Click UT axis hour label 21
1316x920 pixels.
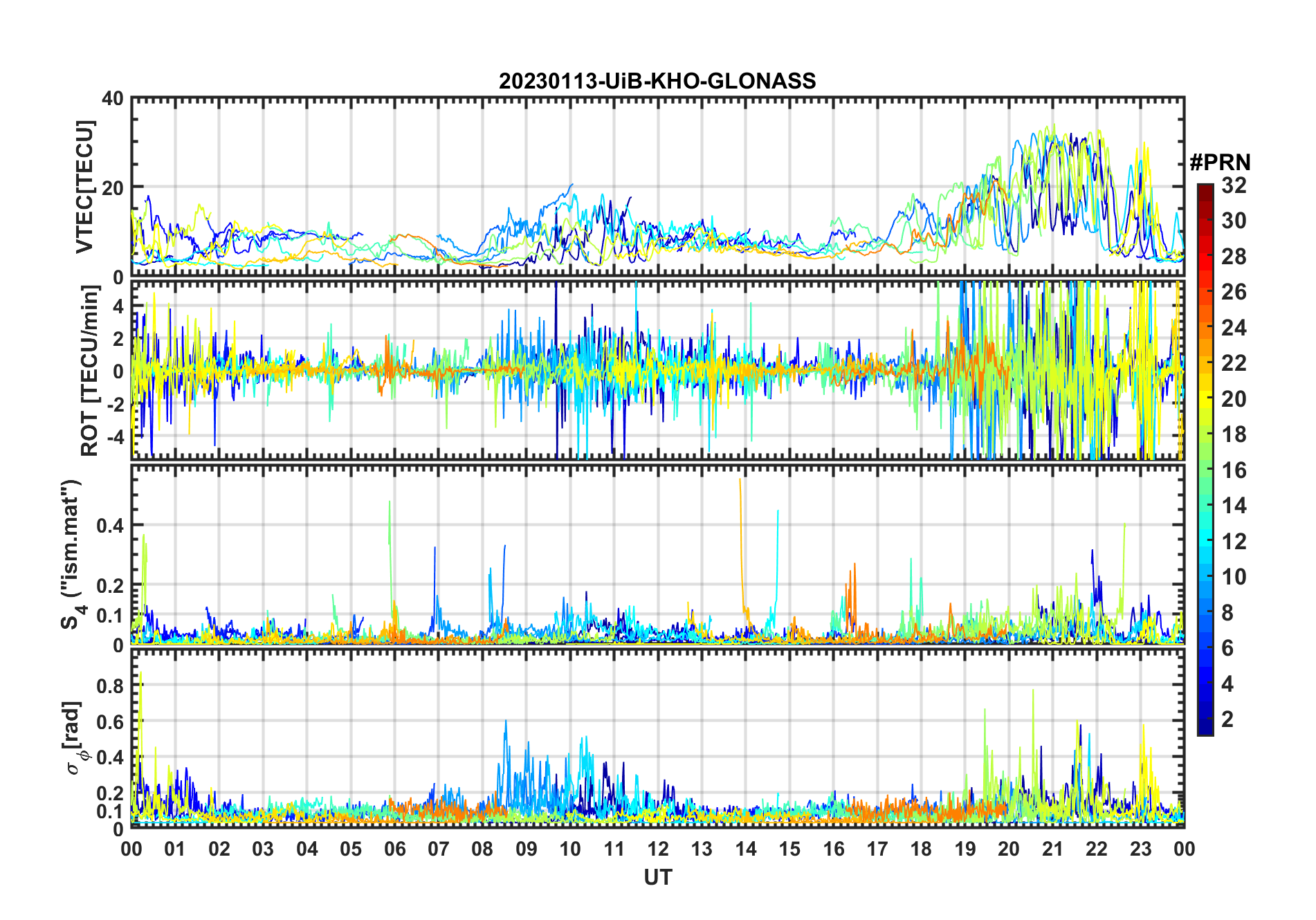(1053, 849)
